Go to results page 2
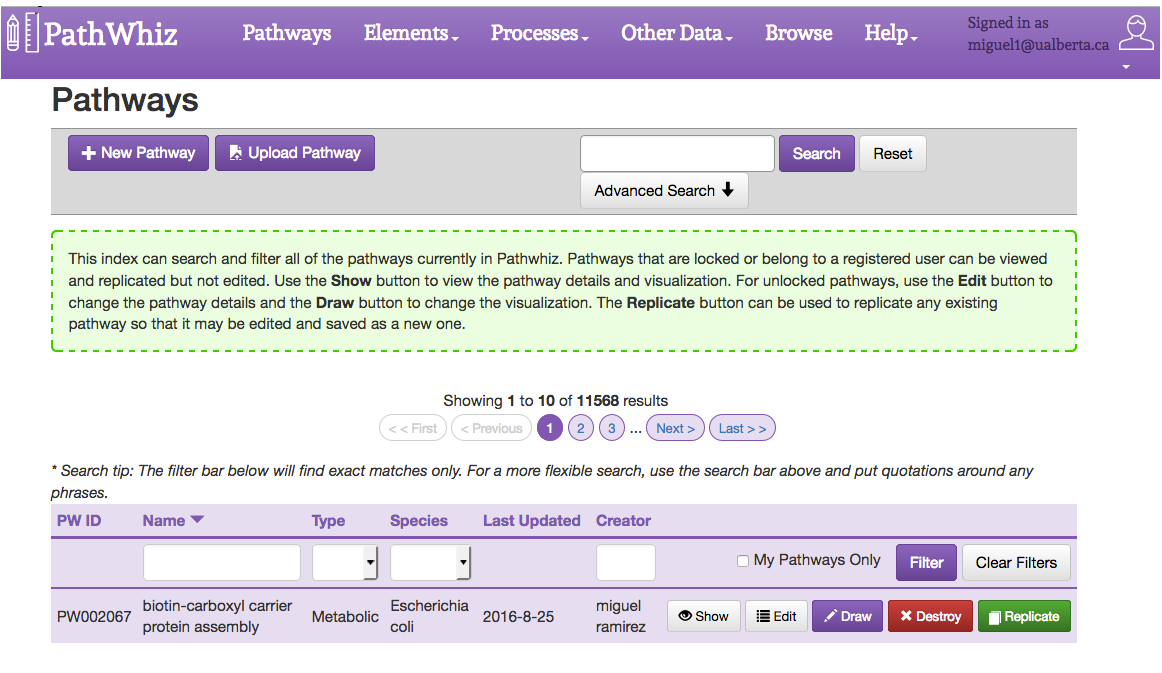Screen dimensions: 1162x673 point(581,428)
